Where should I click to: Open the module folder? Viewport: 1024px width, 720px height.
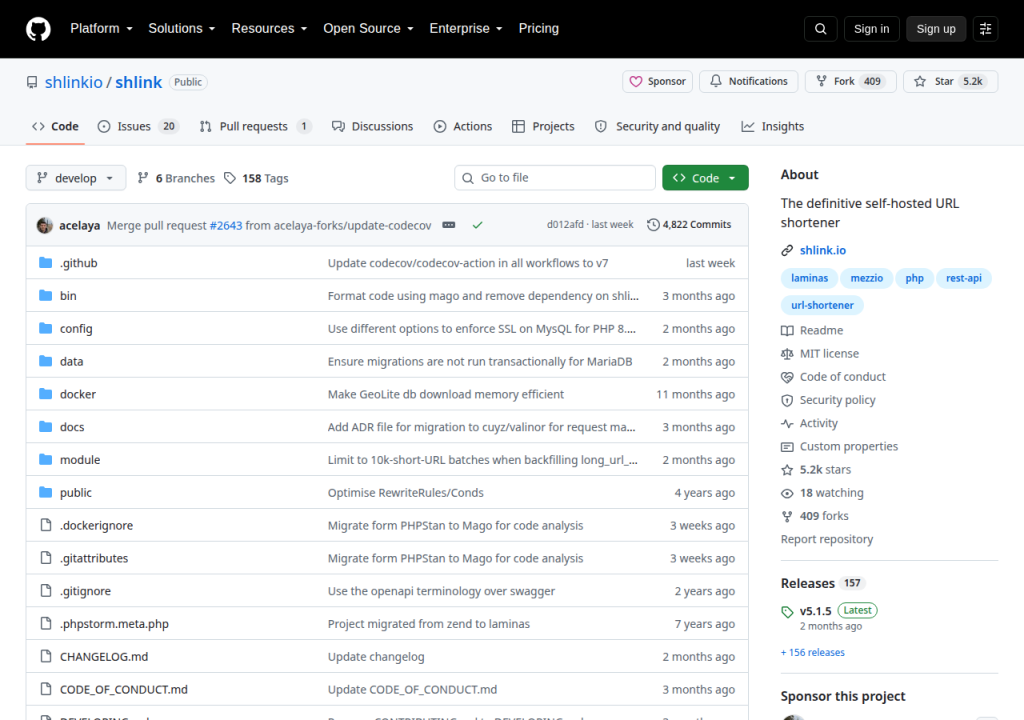(x=80, y=459)
